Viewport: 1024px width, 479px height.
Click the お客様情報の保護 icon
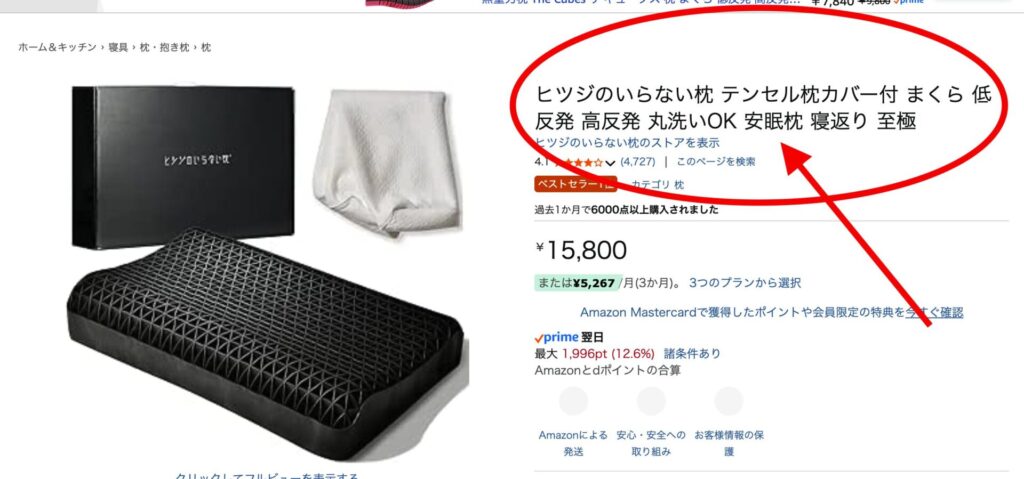[729, 401]
